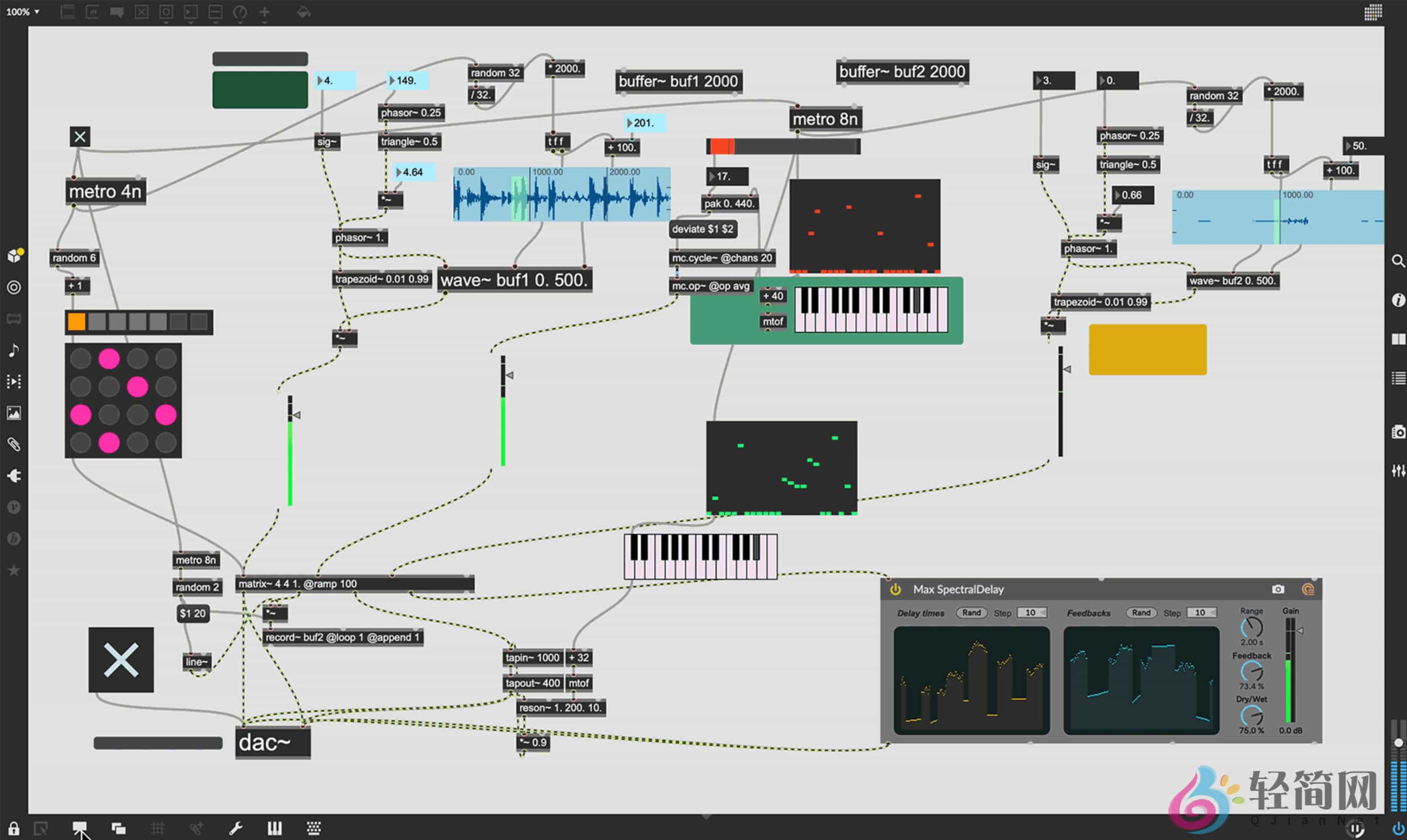Toggle the large X toggle near line~
This screenshot has height=840, width=1407.
tap(121, 660)
